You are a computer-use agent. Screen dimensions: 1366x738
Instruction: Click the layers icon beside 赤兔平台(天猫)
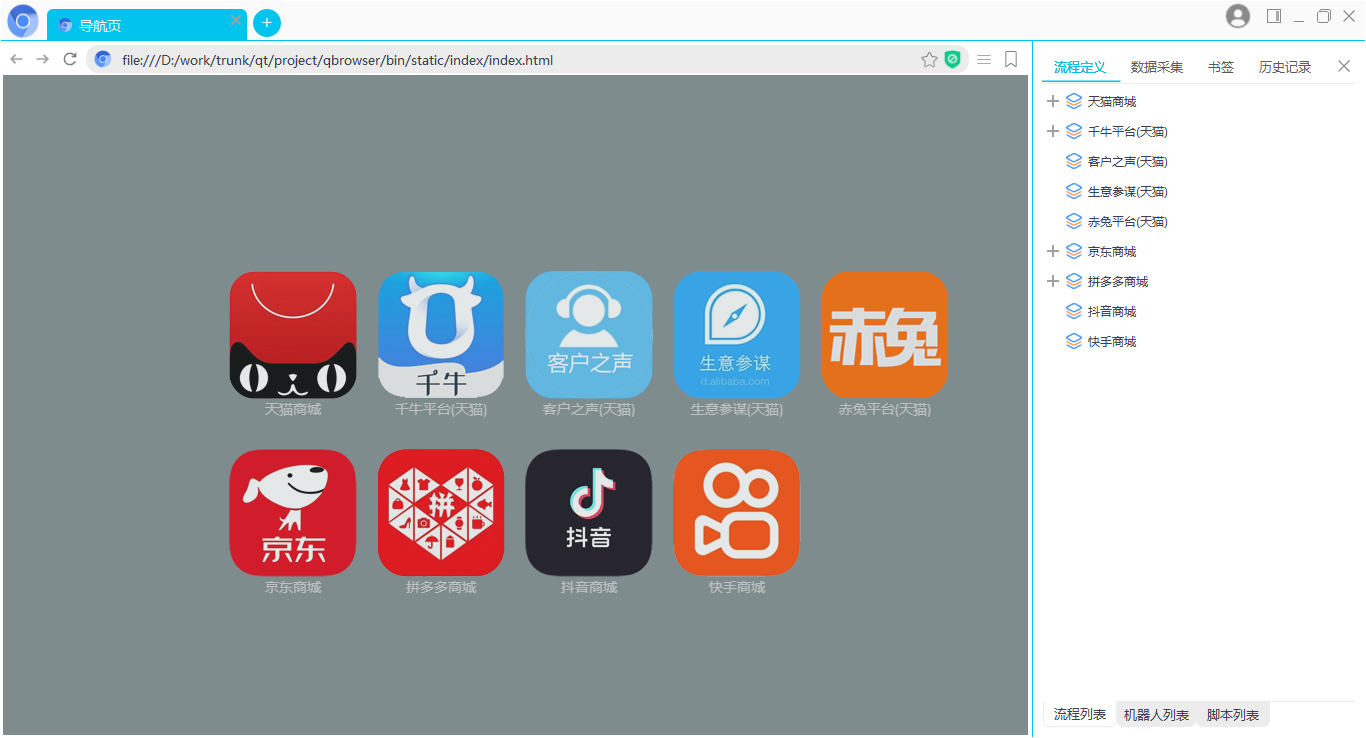click(1074, 221)
